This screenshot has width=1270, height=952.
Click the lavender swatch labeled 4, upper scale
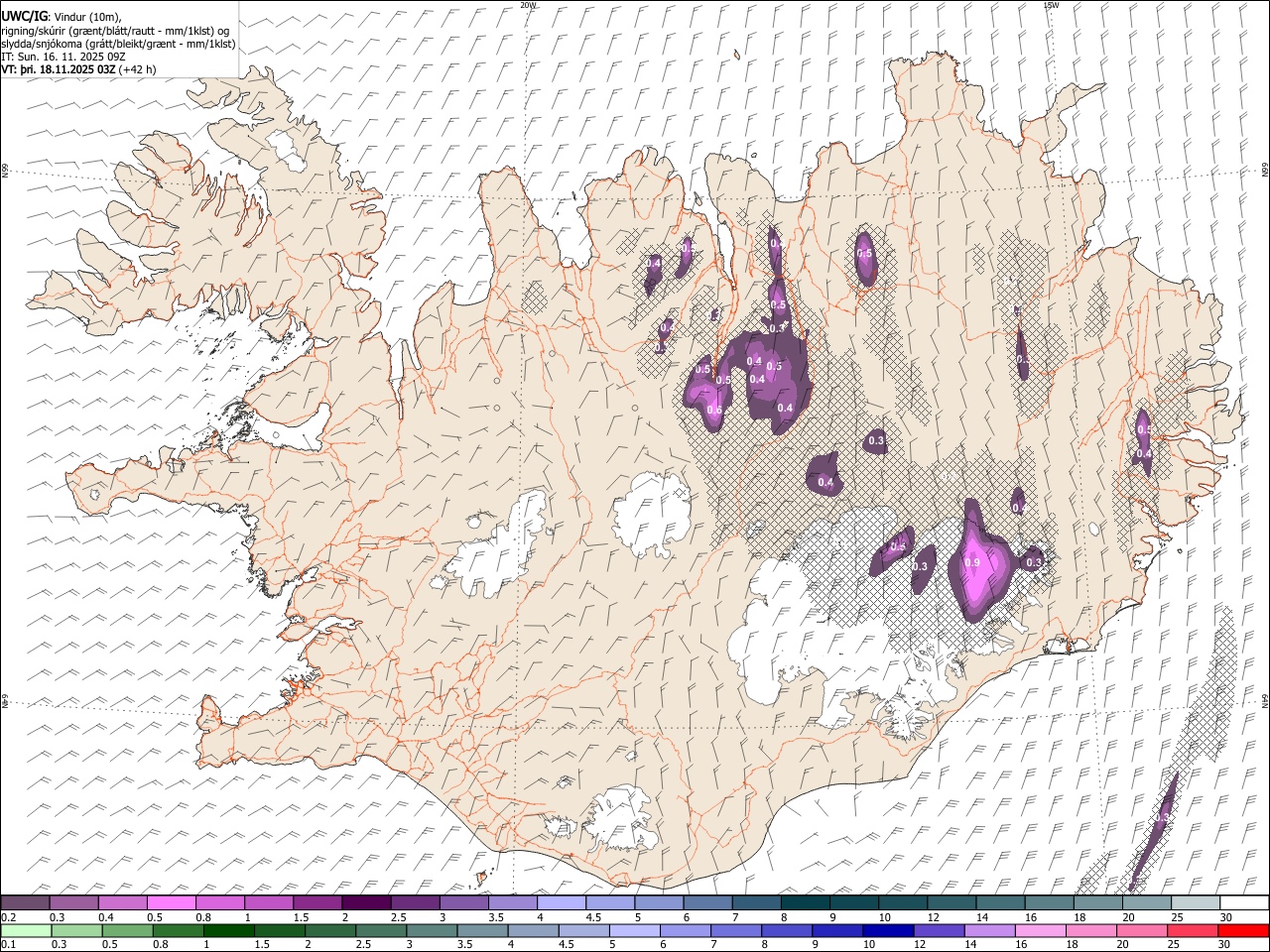tap(562, 902)
